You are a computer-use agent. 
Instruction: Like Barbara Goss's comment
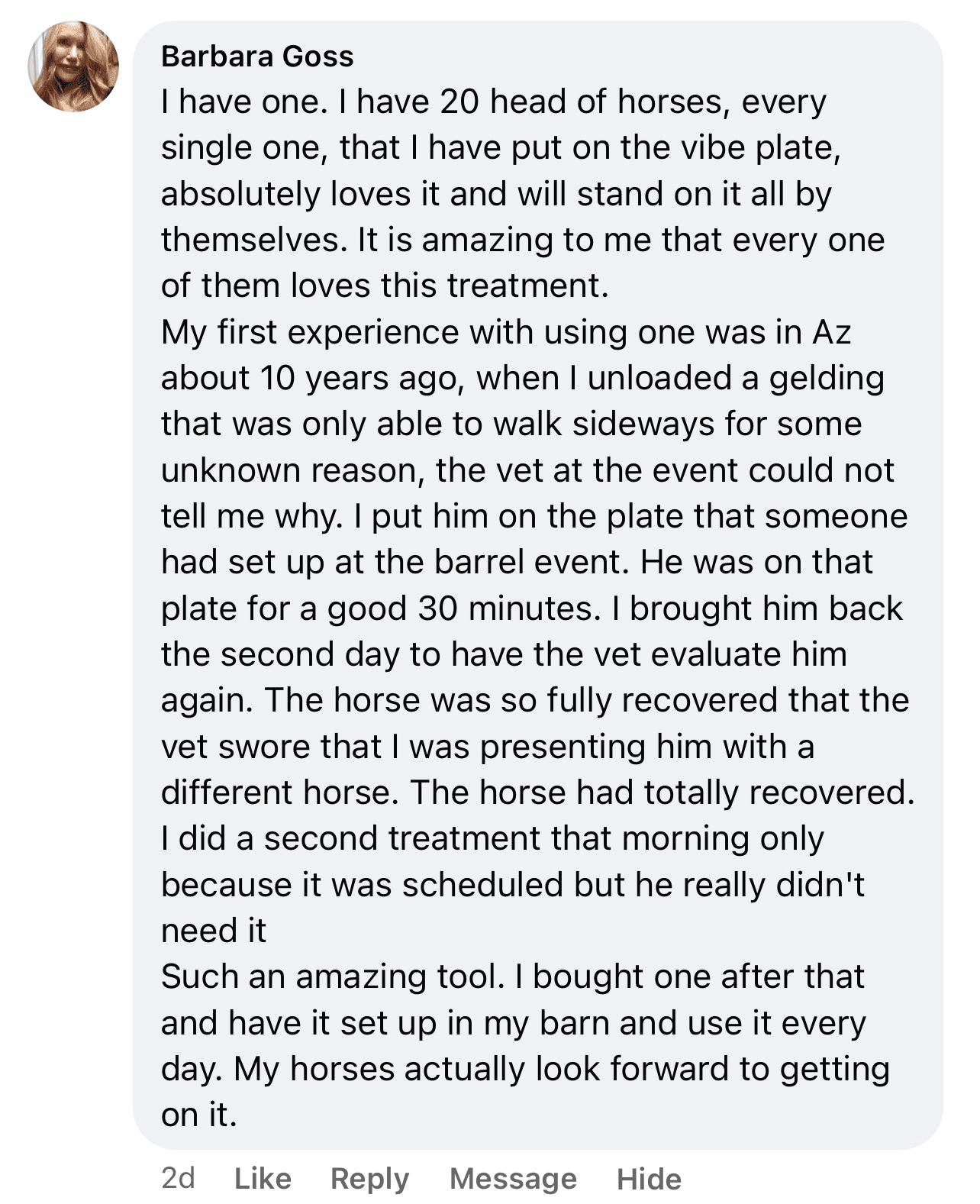coord(263,1178)
